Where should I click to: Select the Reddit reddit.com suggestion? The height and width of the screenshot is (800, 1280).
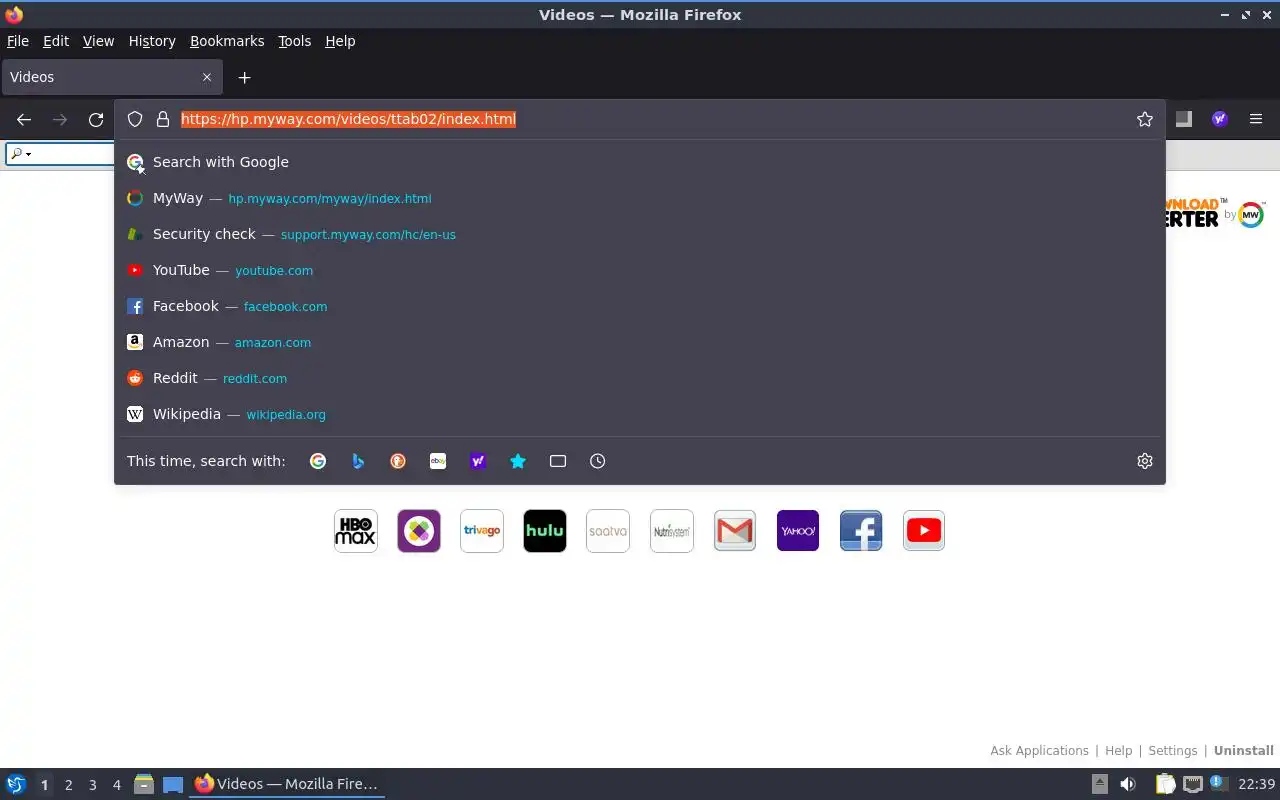(640, 378)
